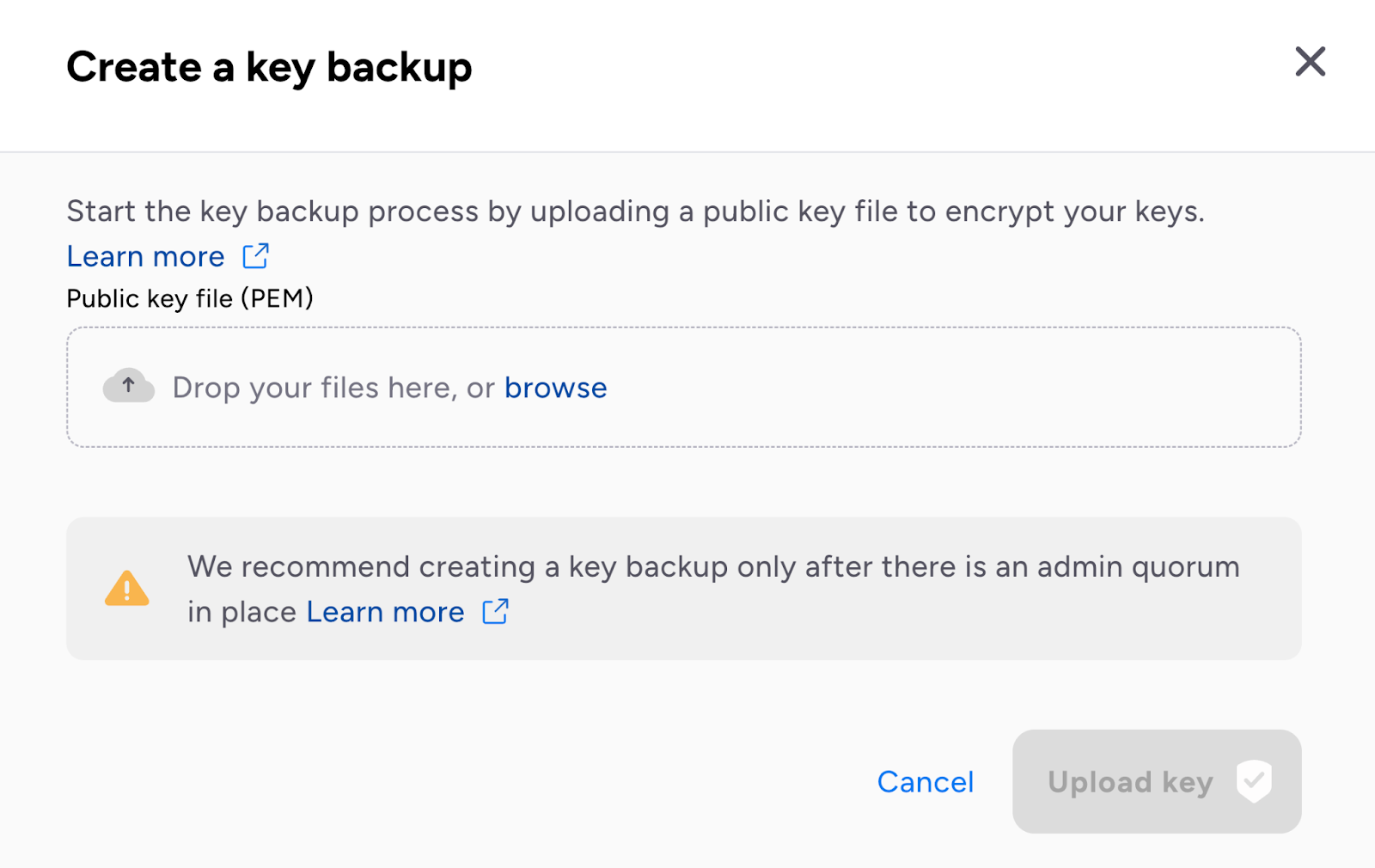Click the external link icon beside top Learn more

click(256, 256)
